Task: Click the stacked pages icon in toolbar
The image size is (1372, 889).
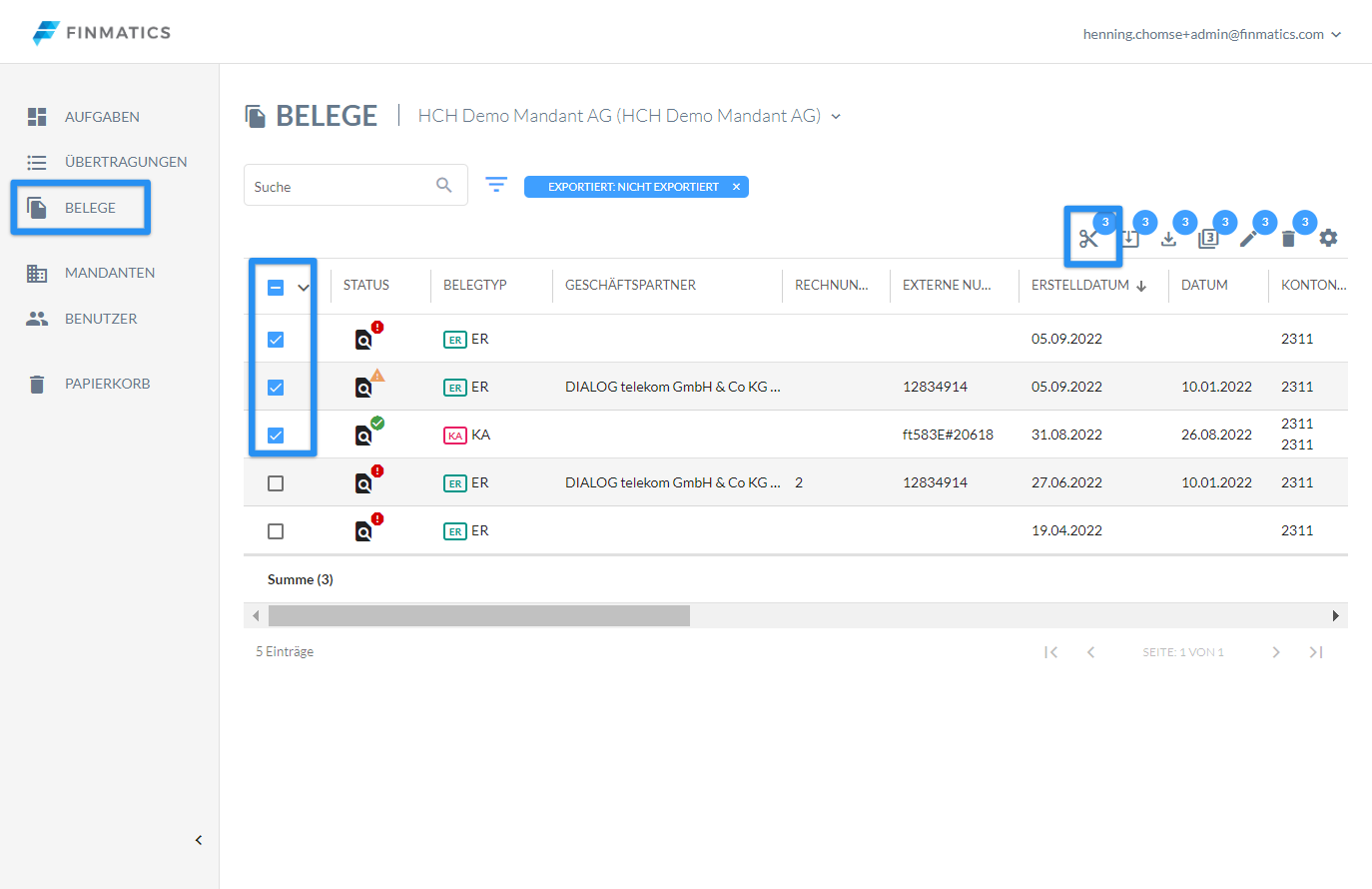Action: pos(1208,239)
